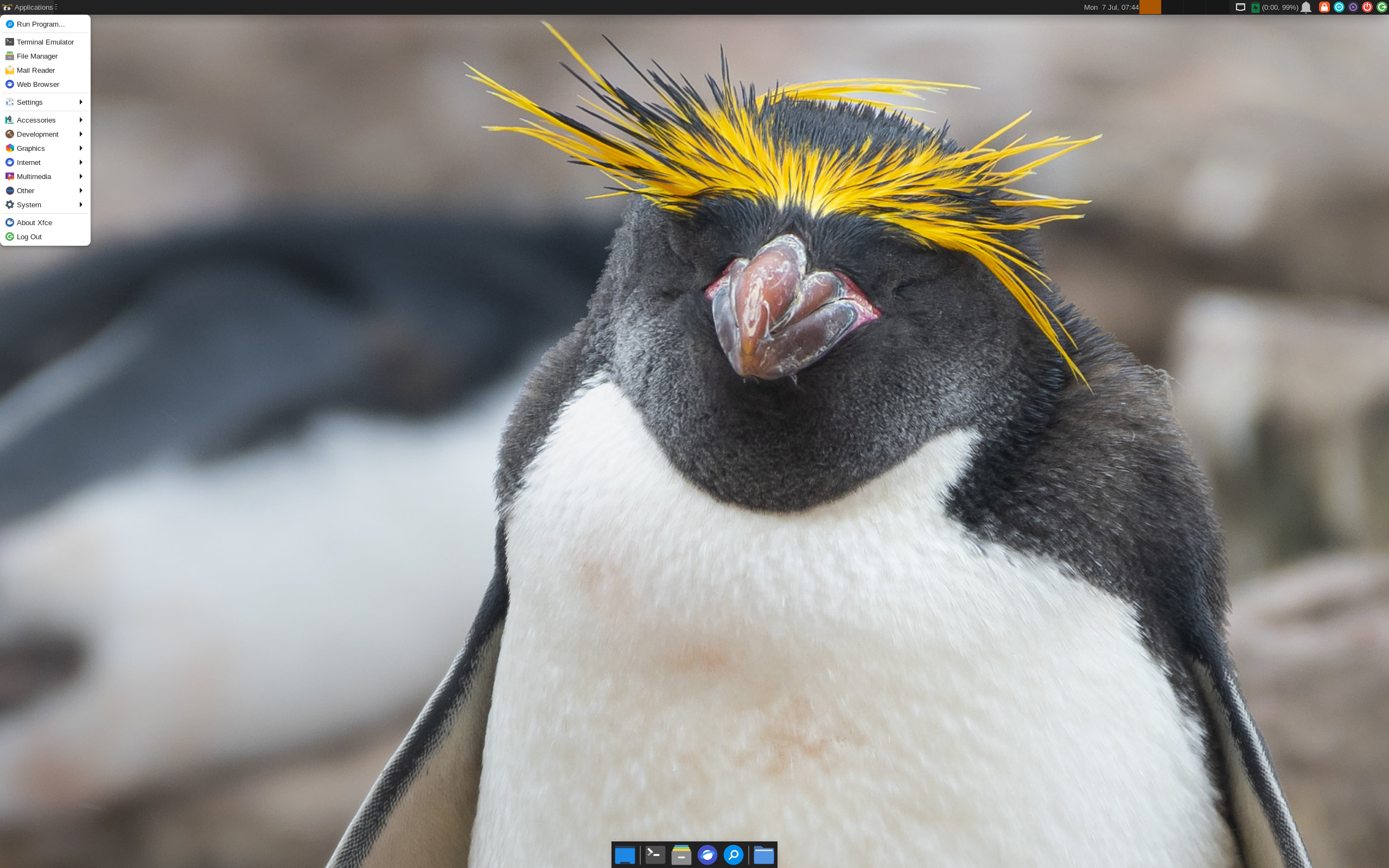This screenshot has width=1389, height=868.
Task: Click the wired network icon in the panel
Action: (x=1240, y=8)
